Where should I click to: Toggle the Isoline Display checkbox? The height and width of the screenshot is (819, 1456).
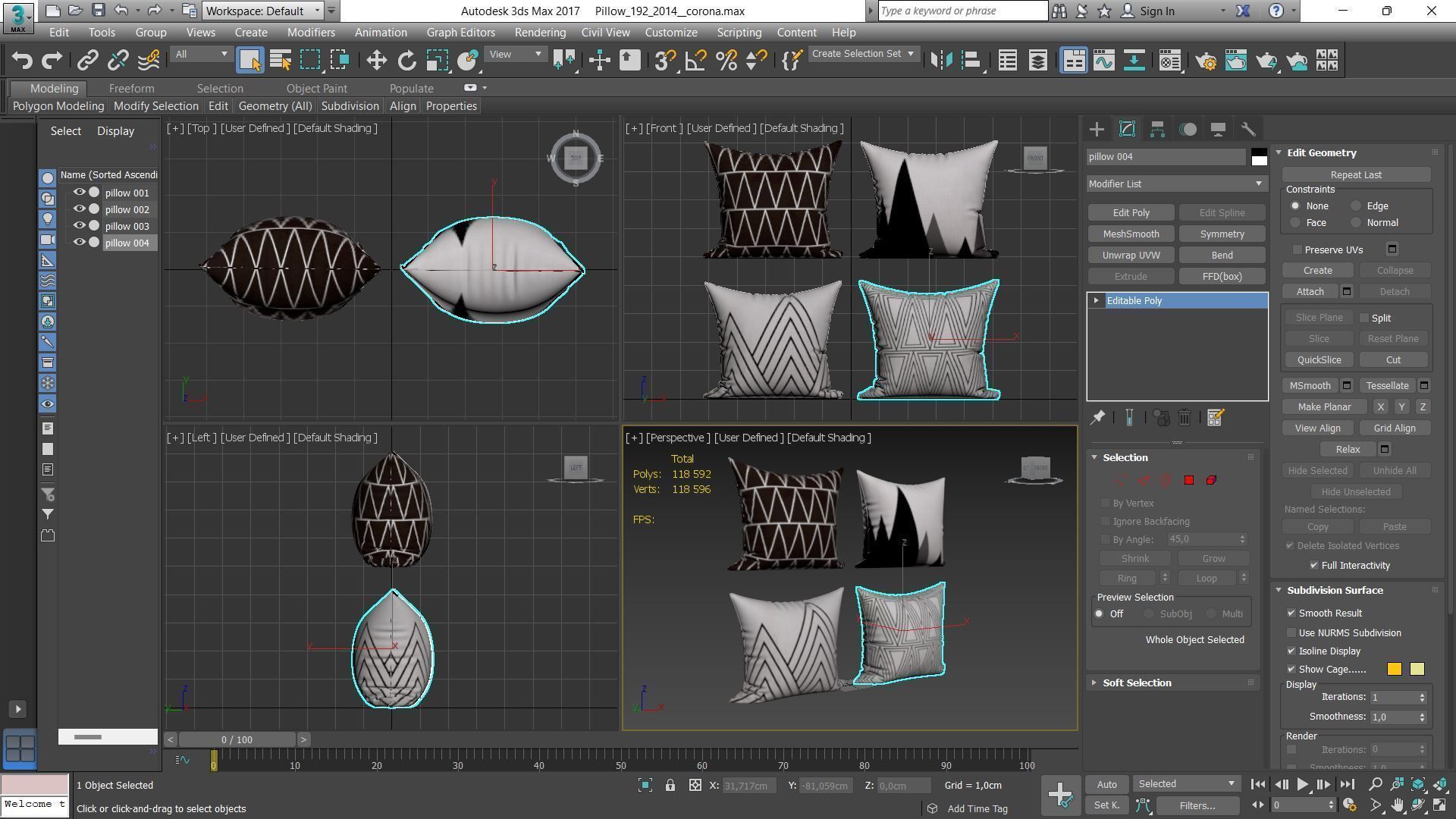[1291, 651]
